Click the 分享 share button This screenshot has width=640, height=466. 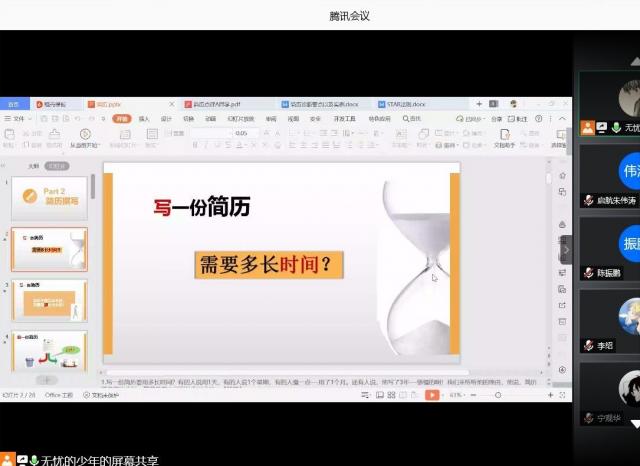pos(496,119)
